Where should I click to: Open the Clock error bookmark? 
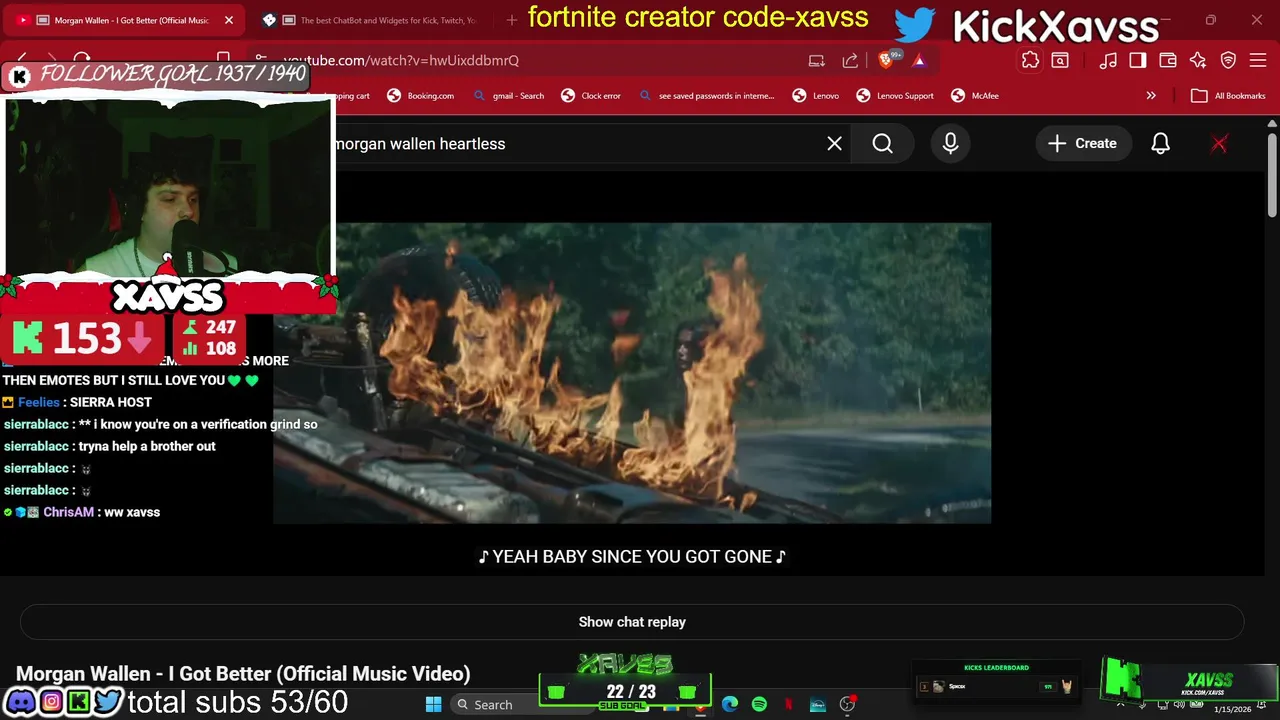tap(591, 96)
